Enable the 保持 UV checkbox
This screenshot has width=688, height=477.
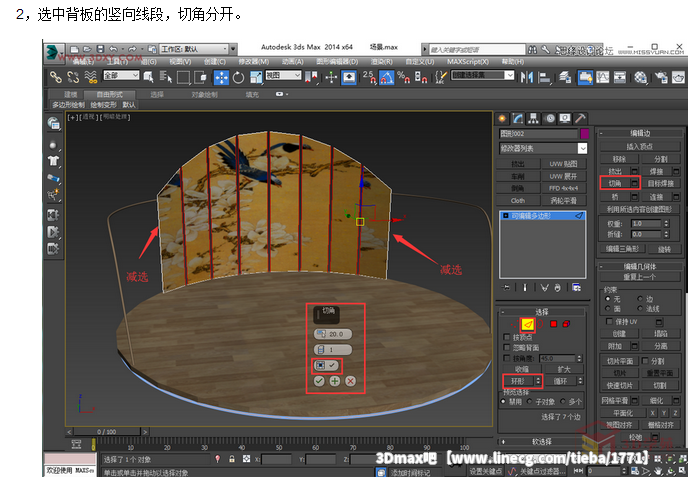pyautogui.click(x=609, y=322)
